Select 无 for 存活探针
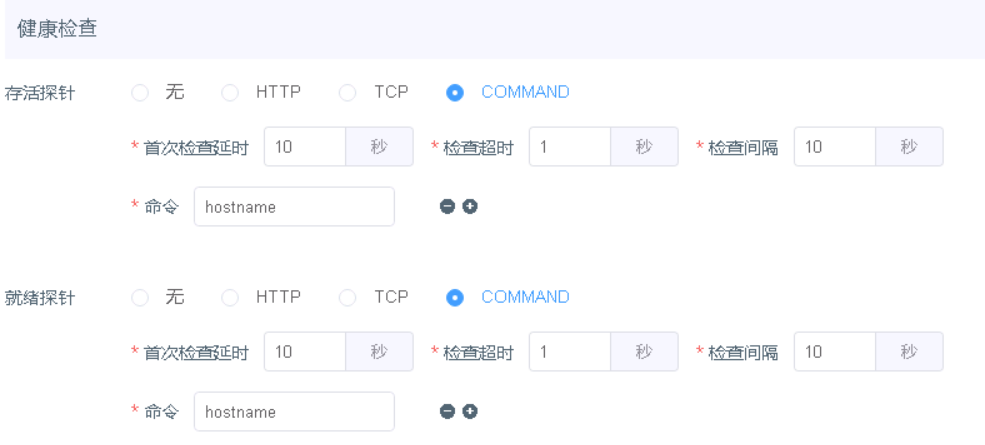 (140, 93)
